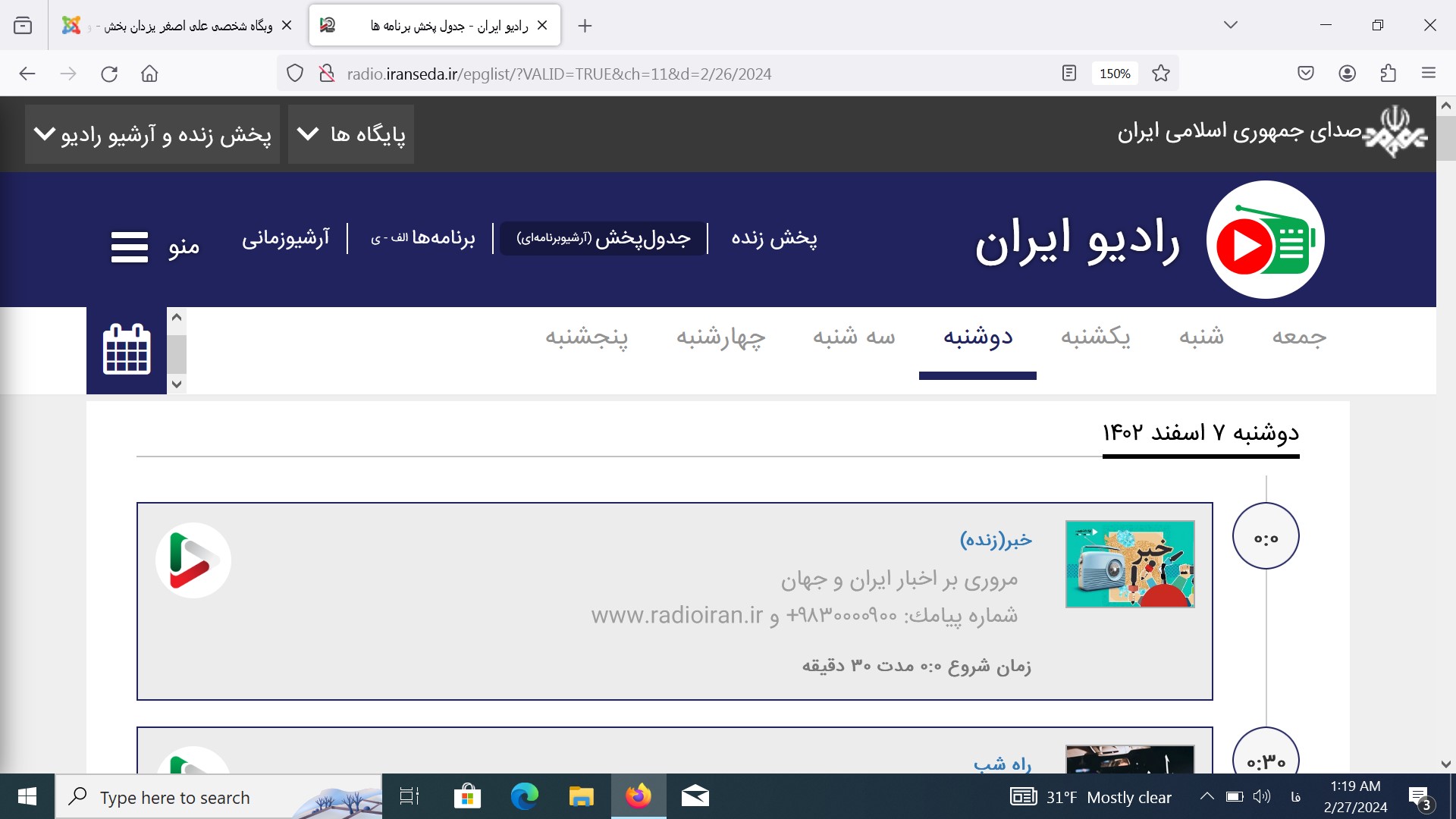Bookmark this page with star icon

1160,74
